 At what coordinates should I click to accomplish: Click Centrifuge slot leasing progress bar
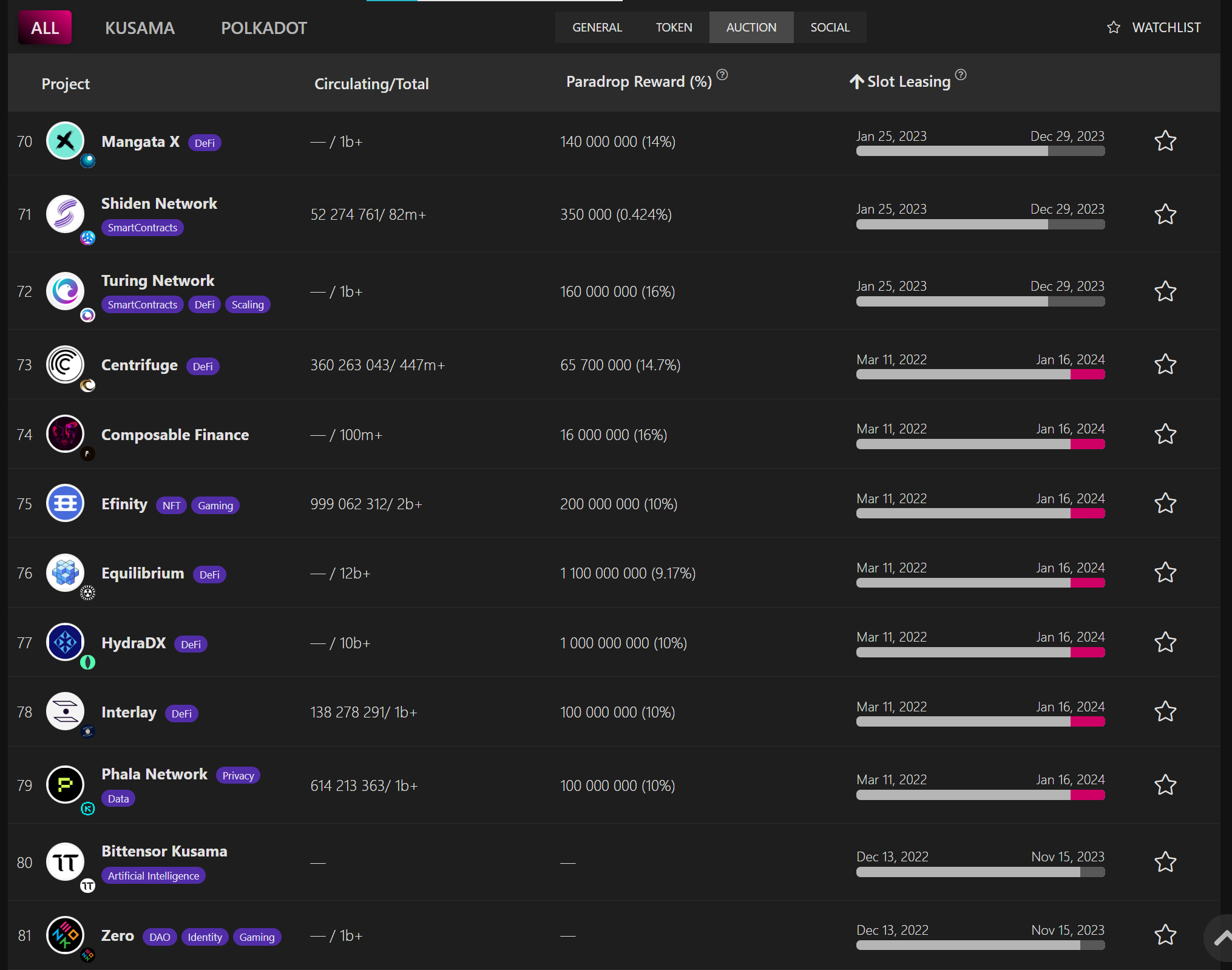(x=980, y=375)
